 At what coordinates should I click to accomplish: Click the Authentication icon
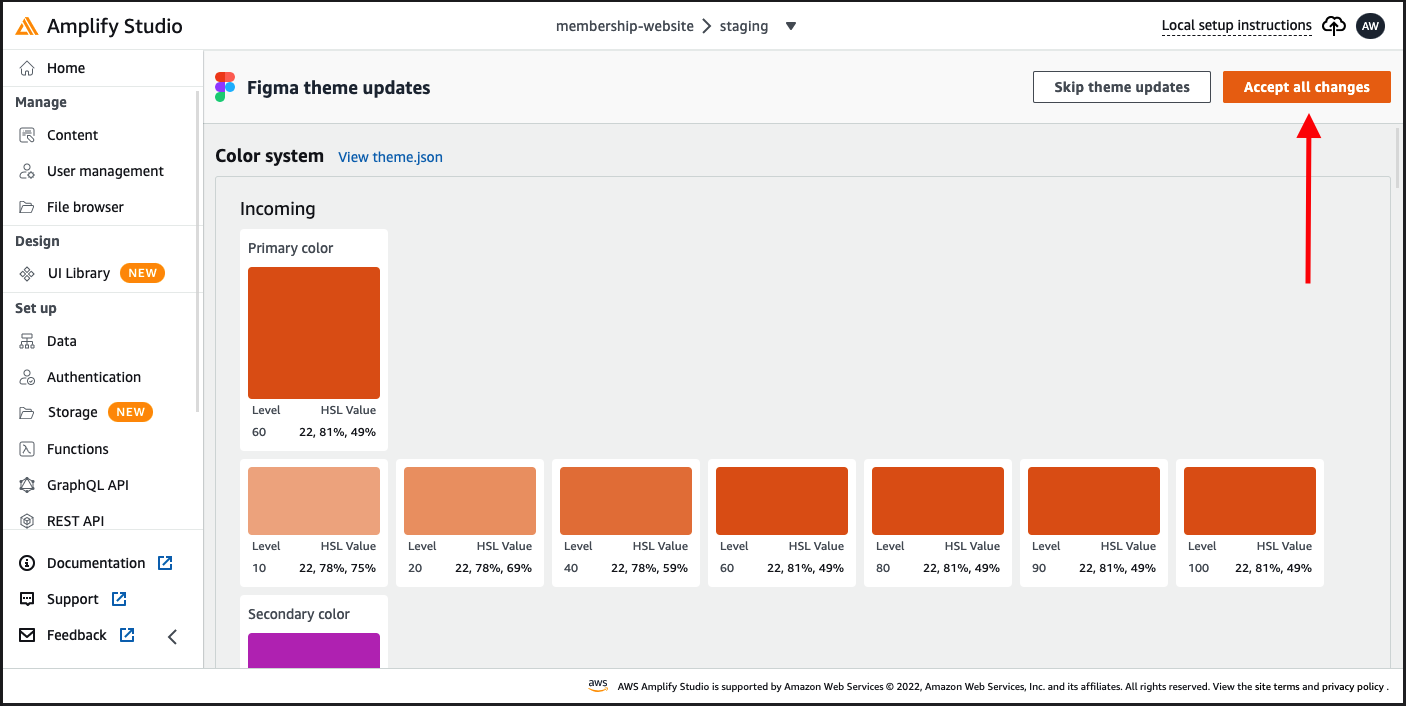coord(27,377)
